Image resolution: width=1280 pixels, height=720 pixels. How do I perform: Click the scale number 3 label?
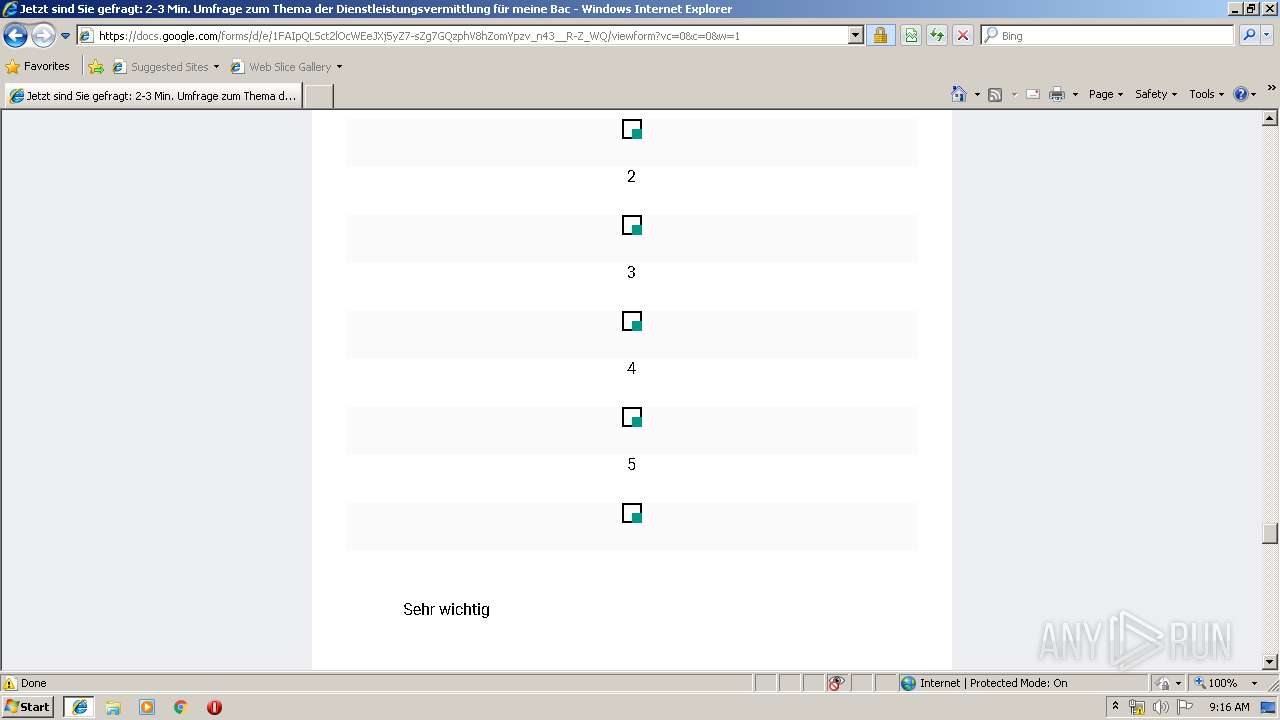631,272
